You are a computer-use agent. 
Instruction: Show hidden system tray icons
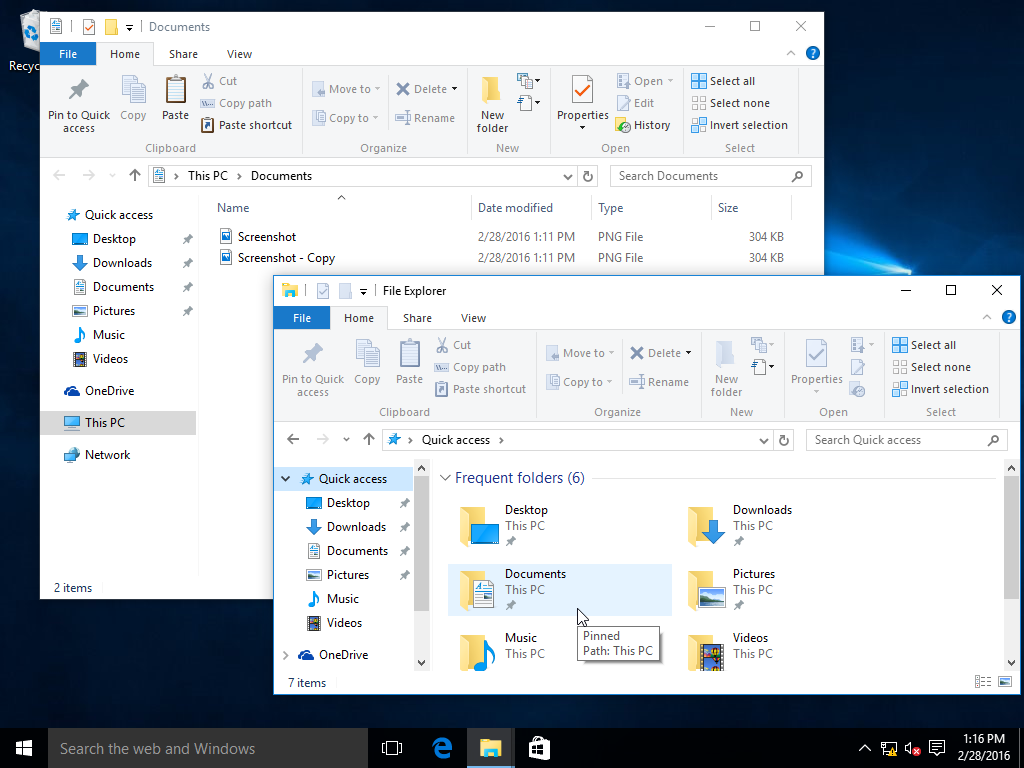click(864, 748)
